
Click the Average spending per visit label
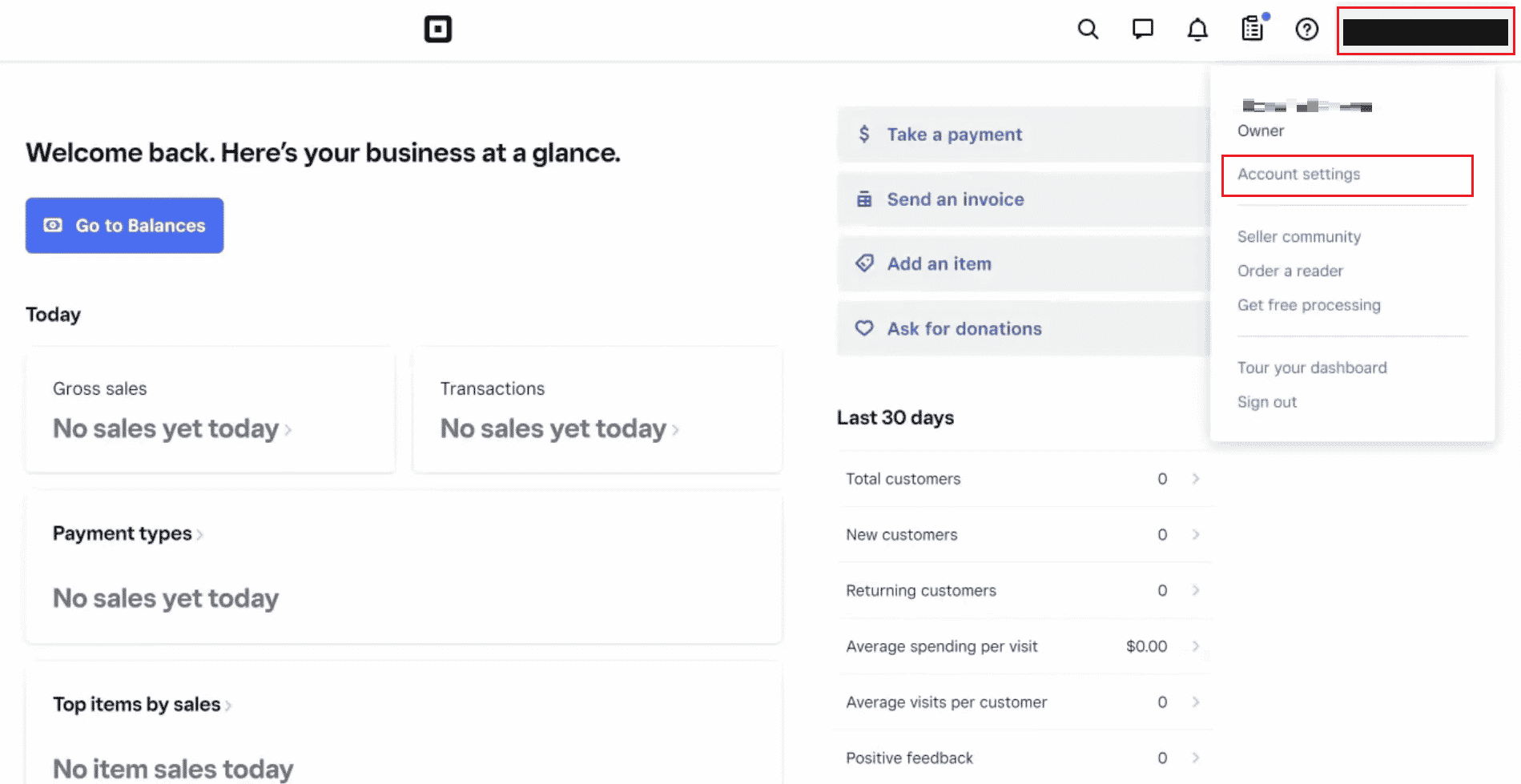pos(942,646)
